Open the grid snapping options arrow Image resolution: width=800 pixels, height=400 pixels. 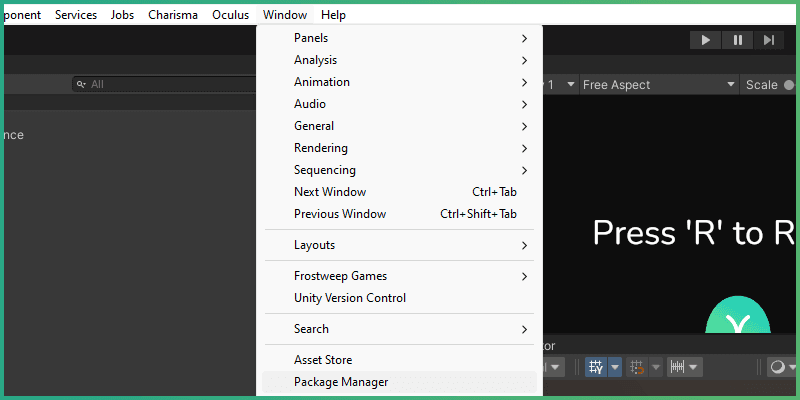614,367
